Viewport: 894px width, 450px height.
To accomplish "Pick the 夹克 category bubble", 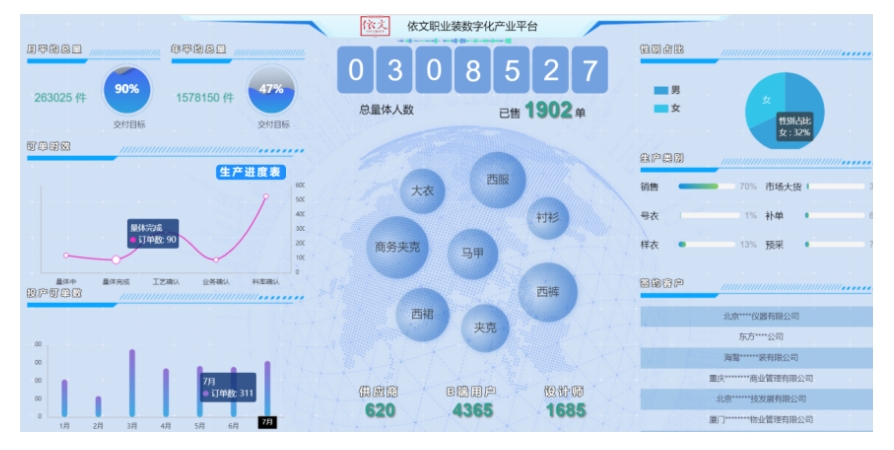I will coord(485,327).
